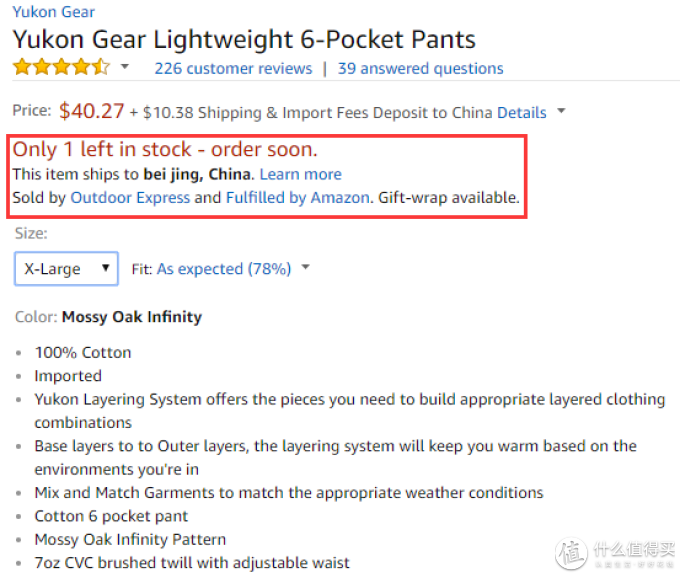Viewport: 680px width, 578px height.
Task: View 39 answered questions
Action: (x=420, y=69)
